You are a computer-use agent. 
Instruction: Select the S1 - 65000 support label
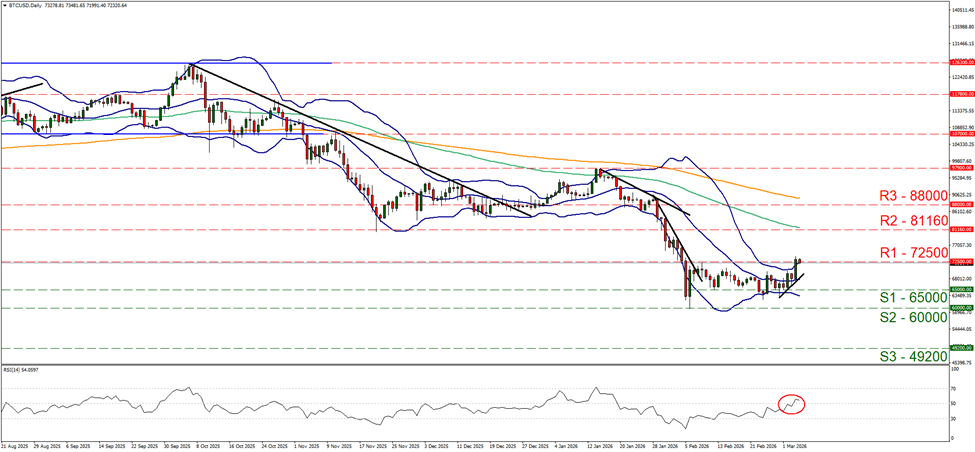coord(913,297)
